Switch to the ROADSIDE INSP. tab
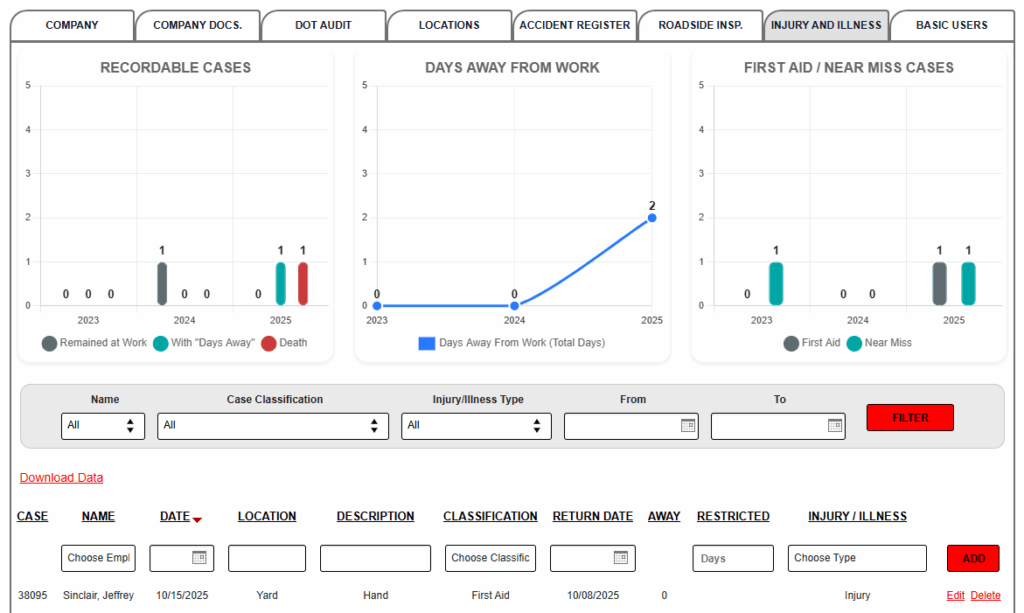This screenshot has height=613, width=1024. tap(701, 25)
